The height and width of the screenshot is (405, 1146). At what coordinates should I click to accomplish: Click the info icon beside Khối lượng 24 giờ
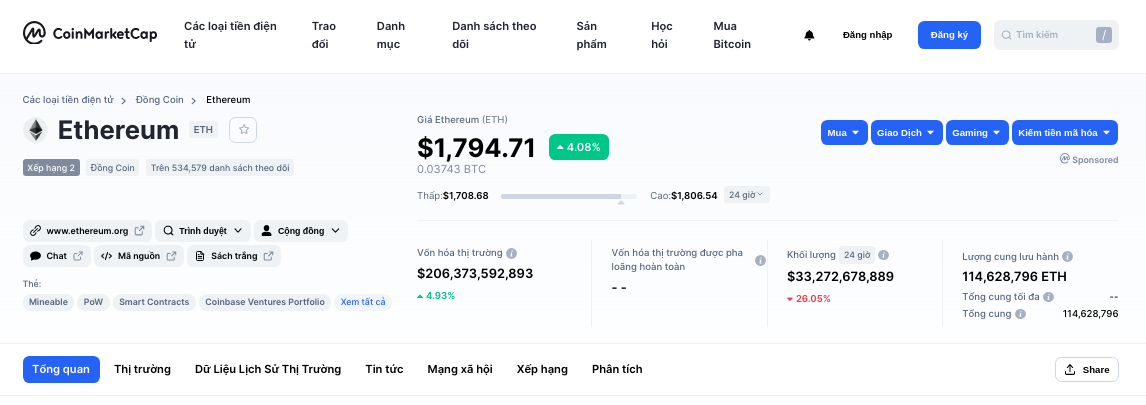[884, 255]
